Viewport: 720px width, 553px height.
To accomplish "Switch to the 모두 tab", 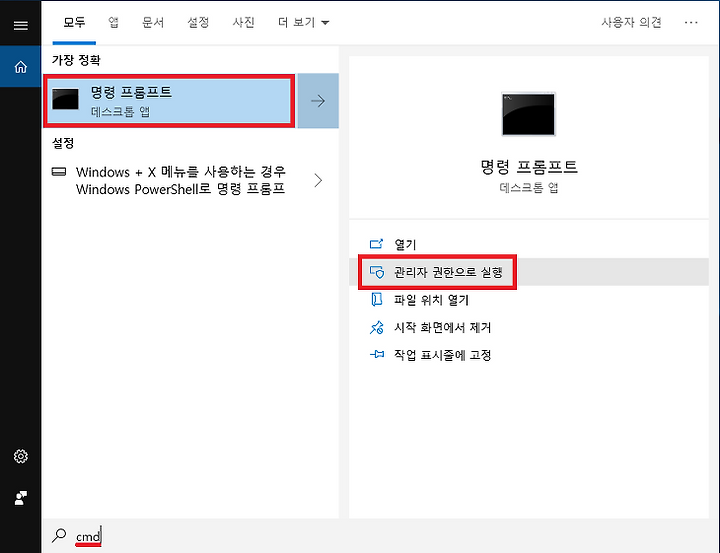I will click(x=74, y=22).
